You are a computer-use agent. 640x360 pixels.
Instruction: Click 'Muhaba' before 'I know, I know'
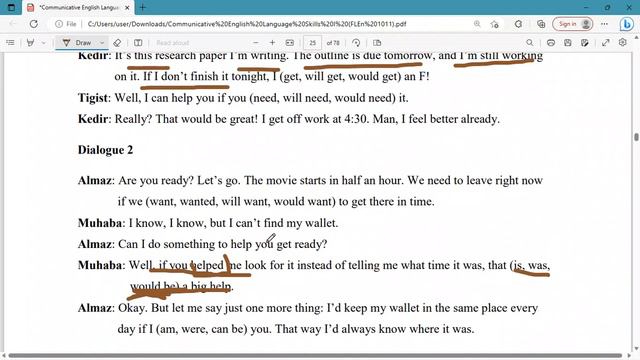point(100,223)
